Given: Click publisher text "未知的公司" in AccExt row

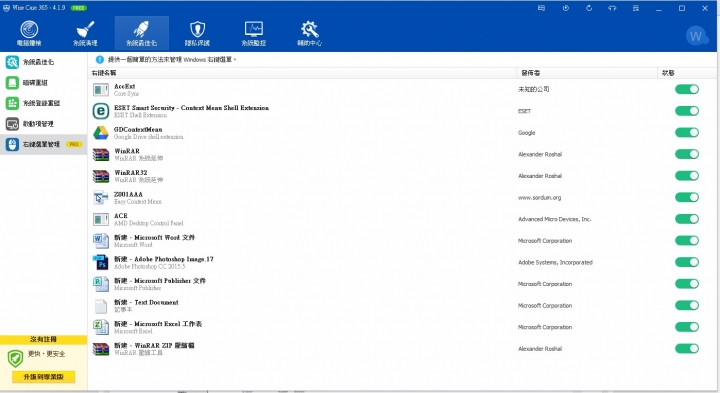Looking at the screenshot, I should click(x=534, y=89).
